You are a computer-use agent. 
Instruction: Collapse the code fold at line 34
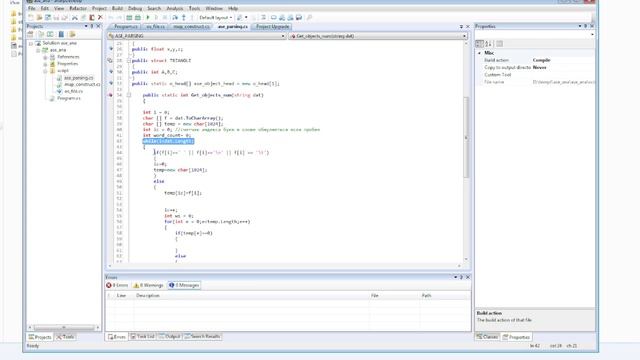[x=129, y=95]
